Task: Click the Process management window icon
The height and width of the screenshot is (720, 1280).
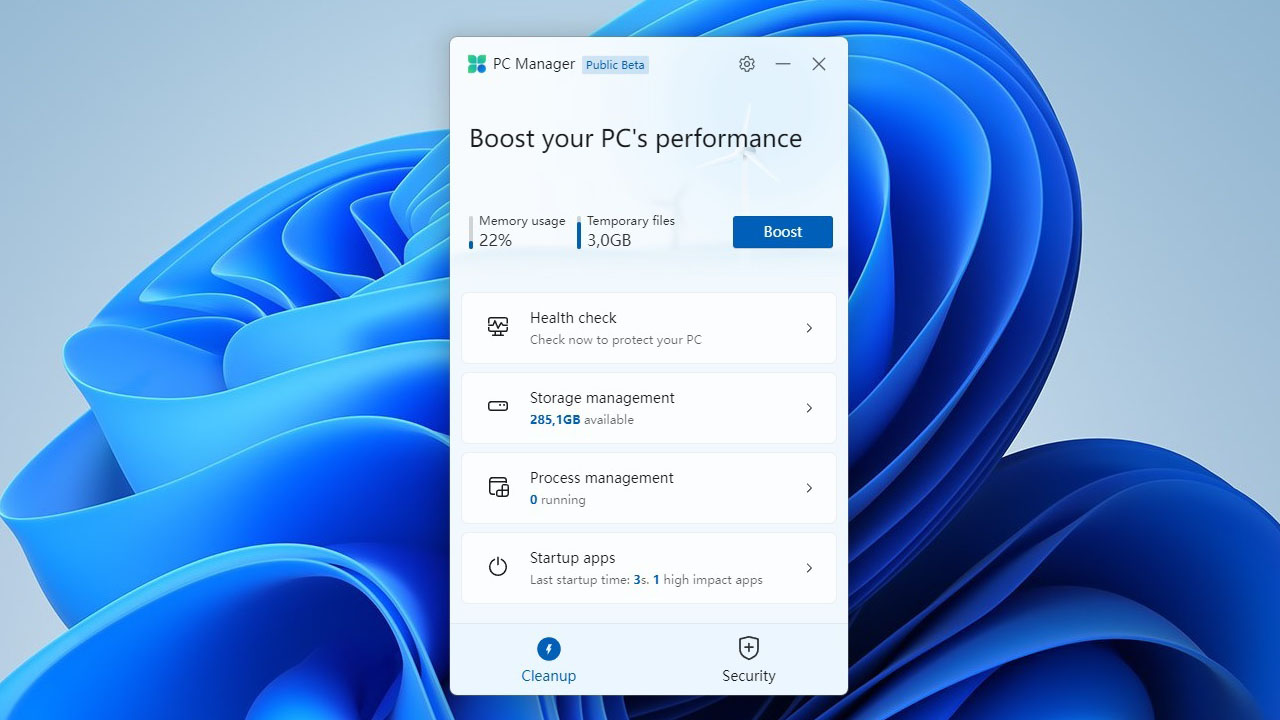Action: 498,487
